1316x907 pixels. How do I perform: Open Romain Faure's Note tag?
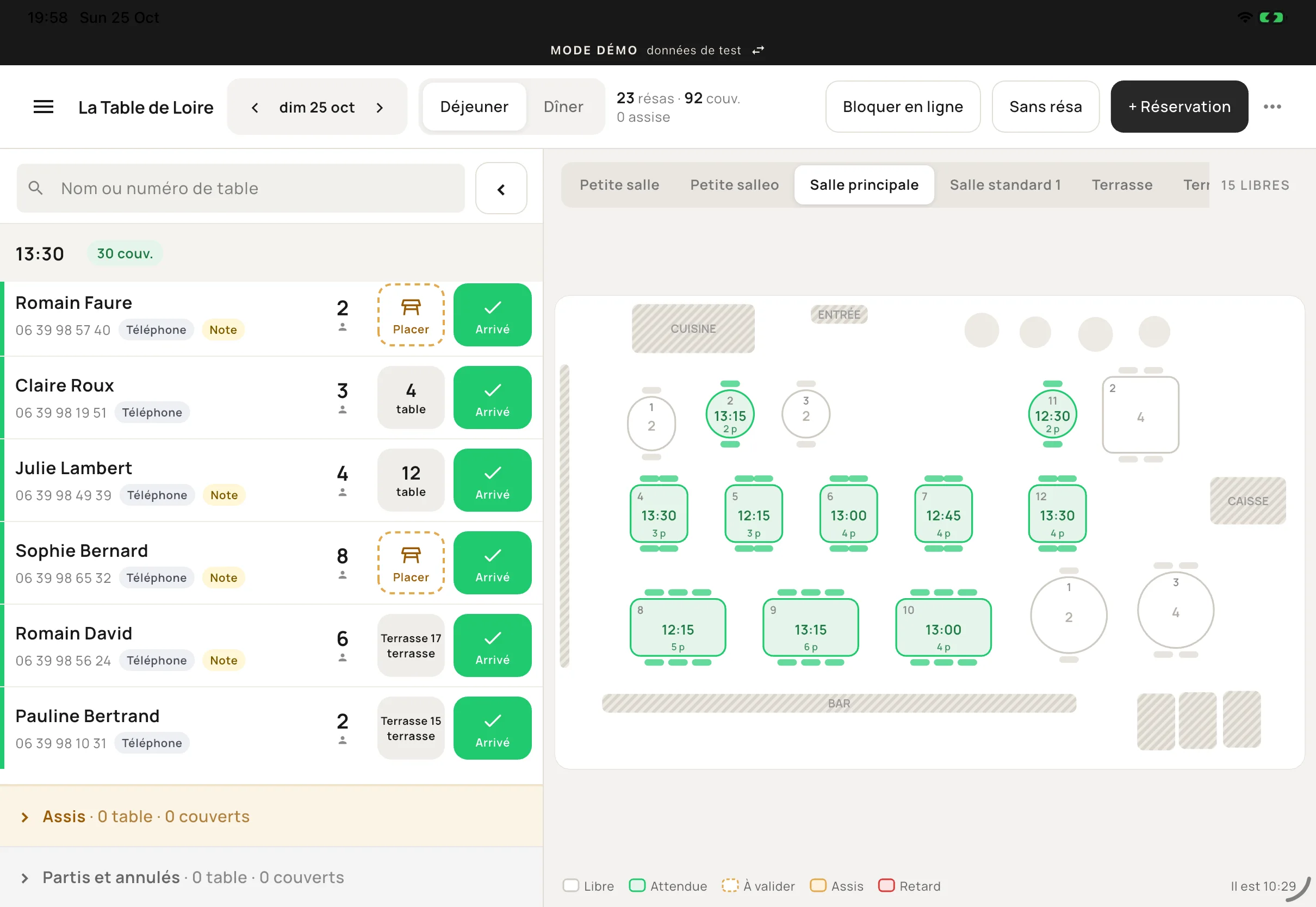224,330
